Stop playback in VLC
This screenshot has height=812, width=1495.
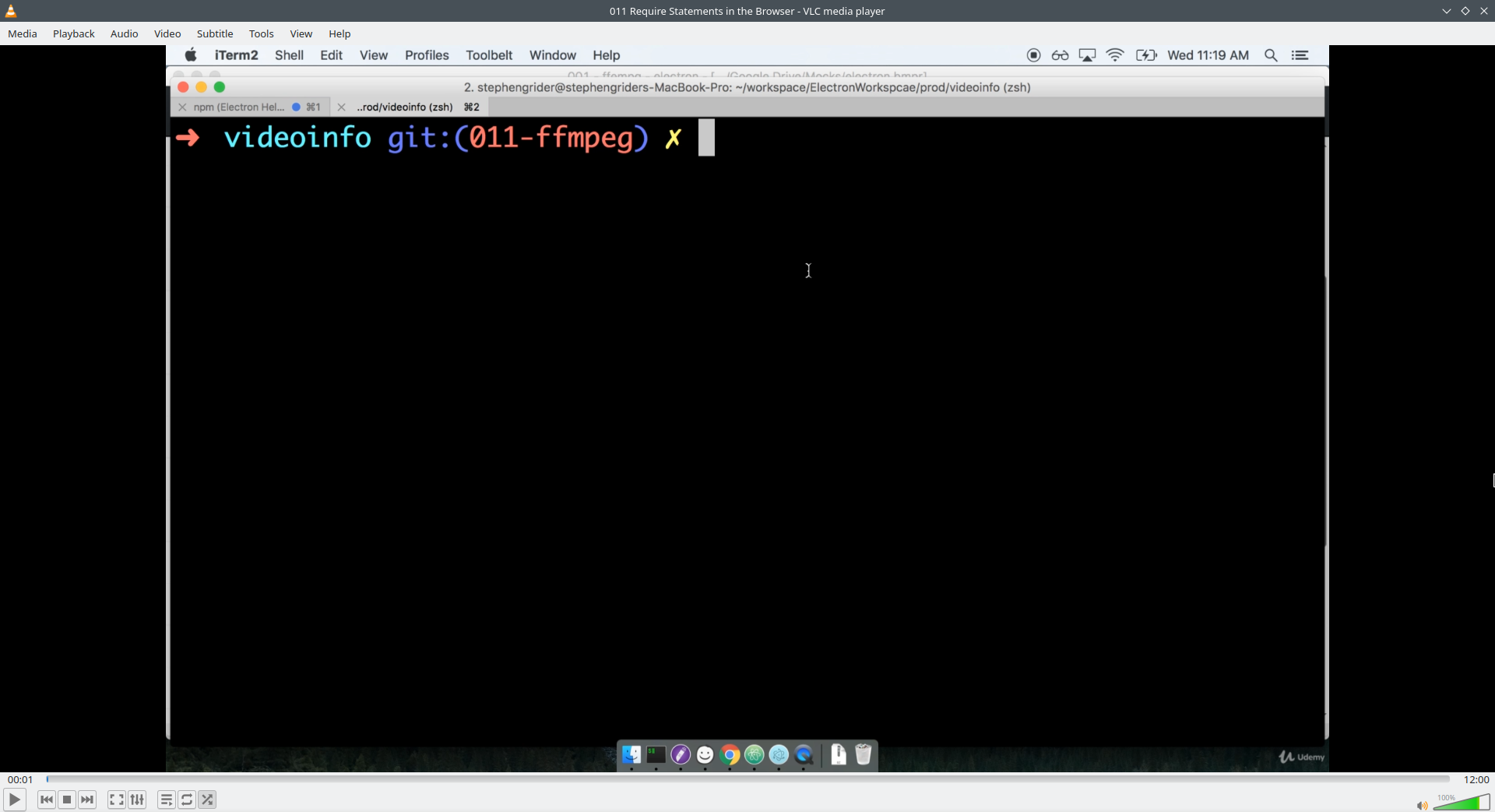(x=67, y=800)
